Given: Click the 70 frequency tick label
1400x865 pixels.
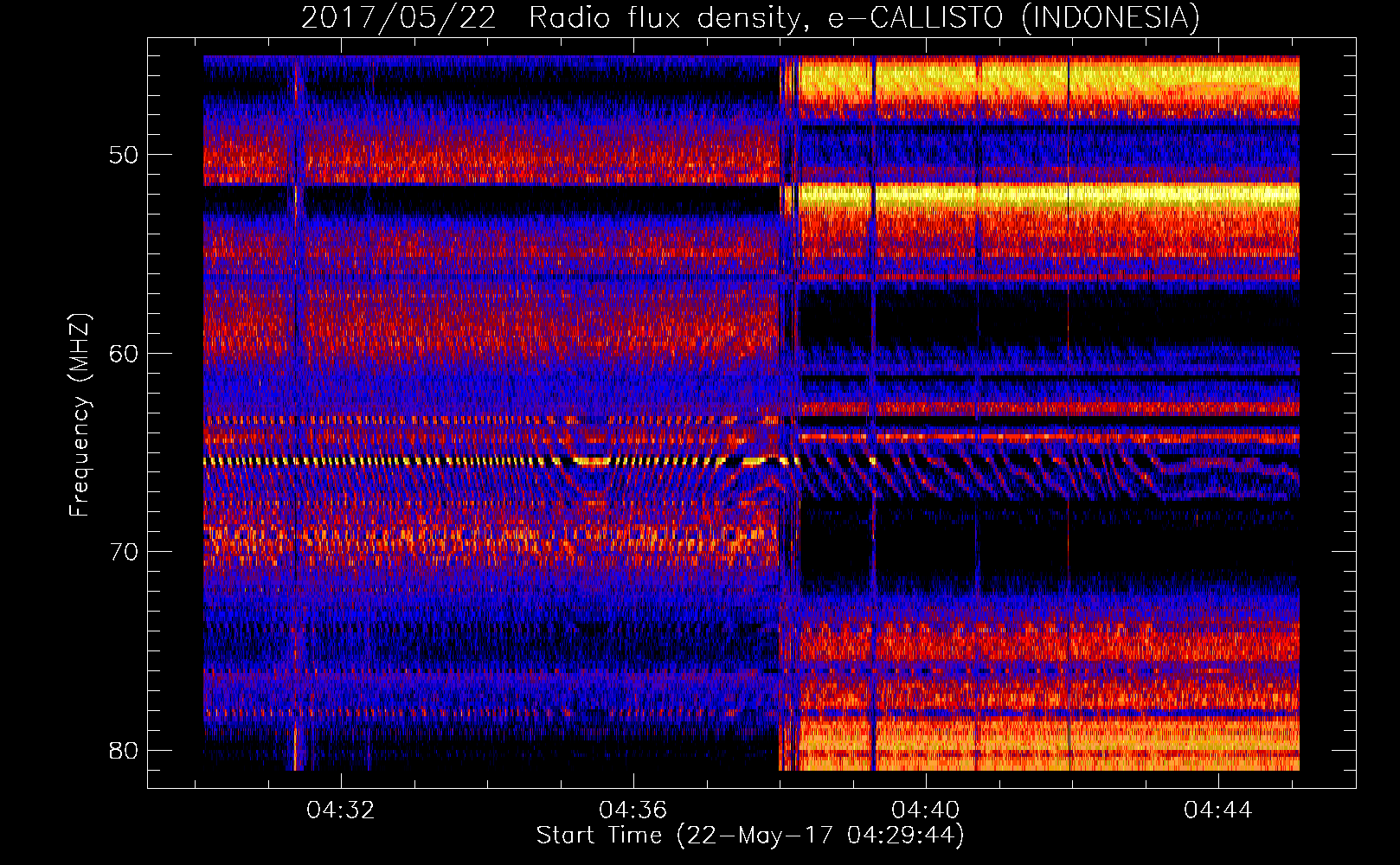Looking at the screenshot, I should pos(124,552).
